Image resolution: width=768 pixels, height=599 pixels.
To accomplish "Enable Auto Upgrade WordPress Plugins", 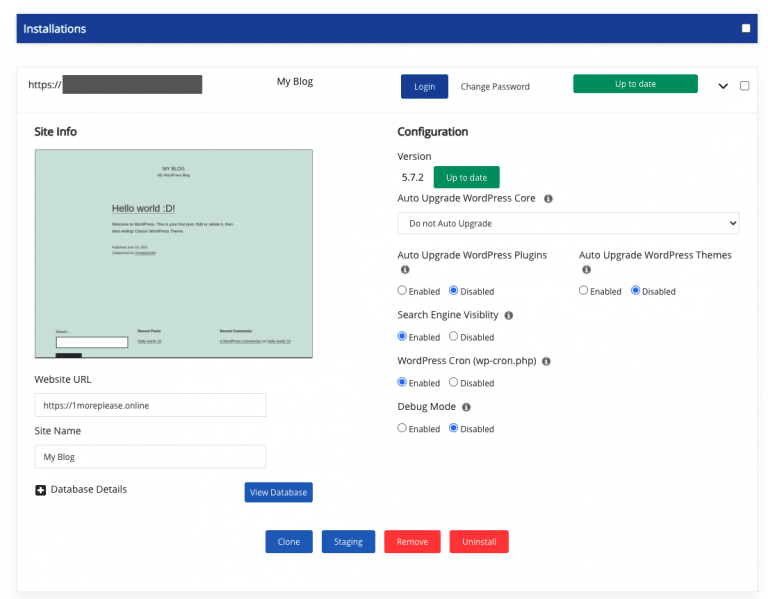I will tap(402, 291).
